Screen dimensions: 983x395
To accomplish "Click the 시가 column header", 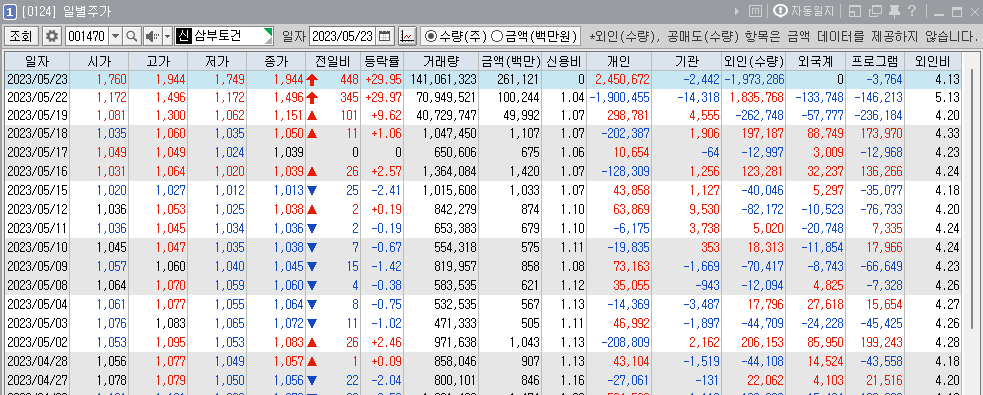I will tap(98, 61).
